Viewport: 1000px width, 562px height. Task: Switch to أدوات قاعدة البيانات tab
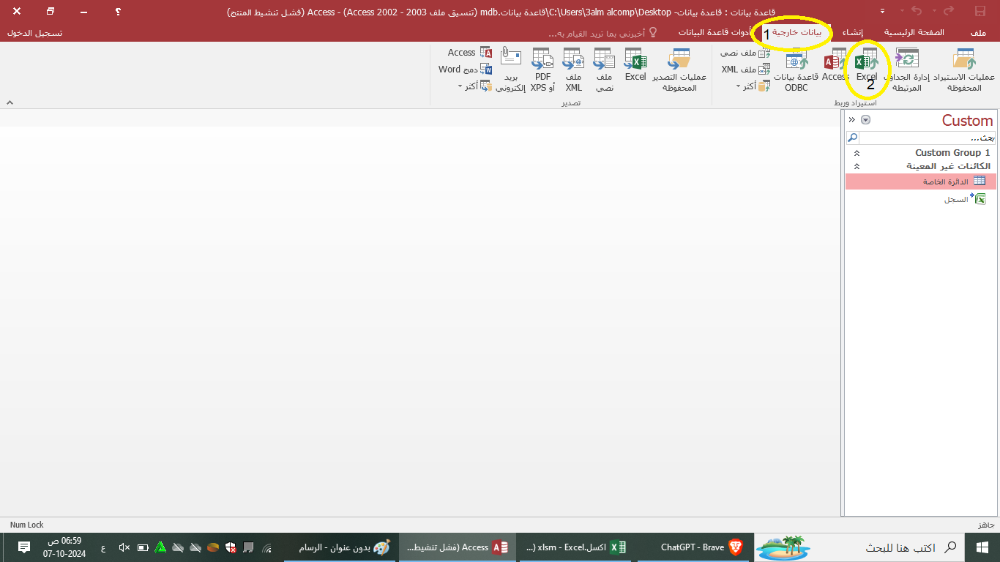pos(714,33)
